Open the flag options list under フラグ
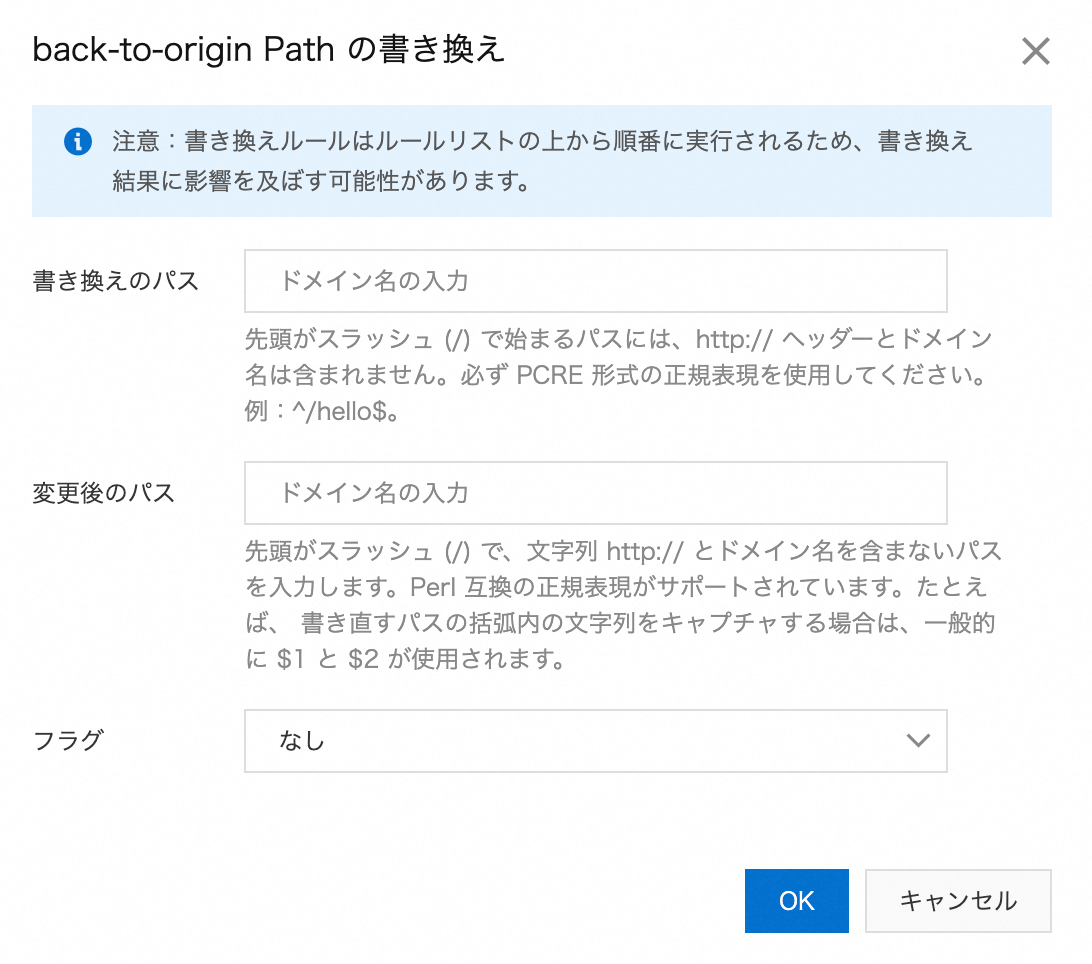 click(x=595, y=741)
